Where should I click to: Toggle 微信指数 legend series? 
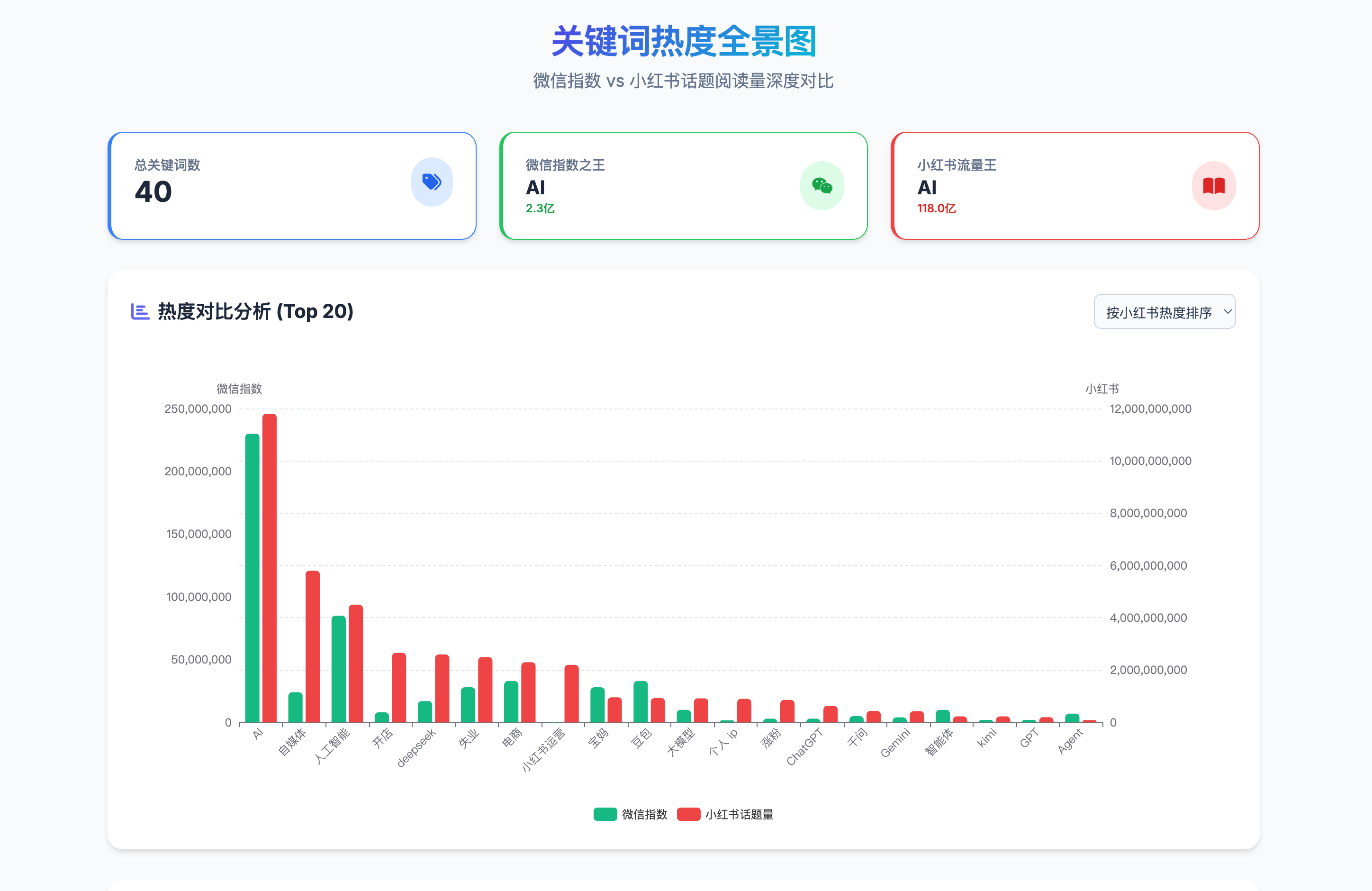coord(644,814)
